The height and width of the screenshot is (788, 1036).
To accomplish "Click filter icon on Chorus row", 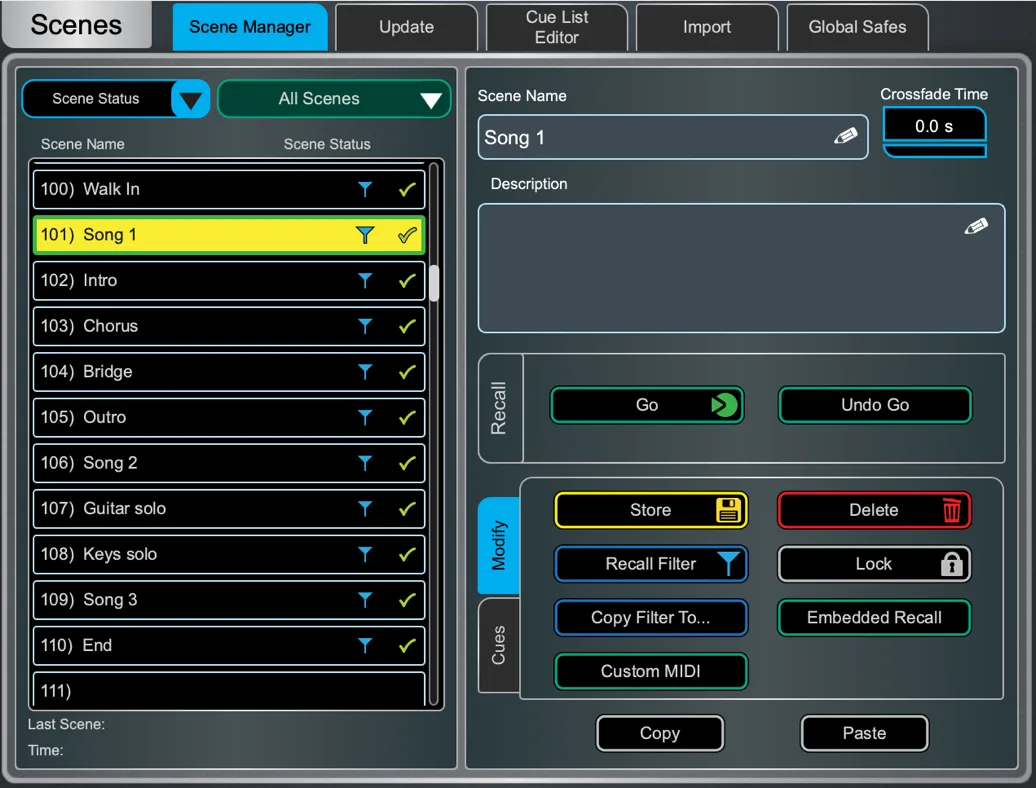I will pos(365,326).
